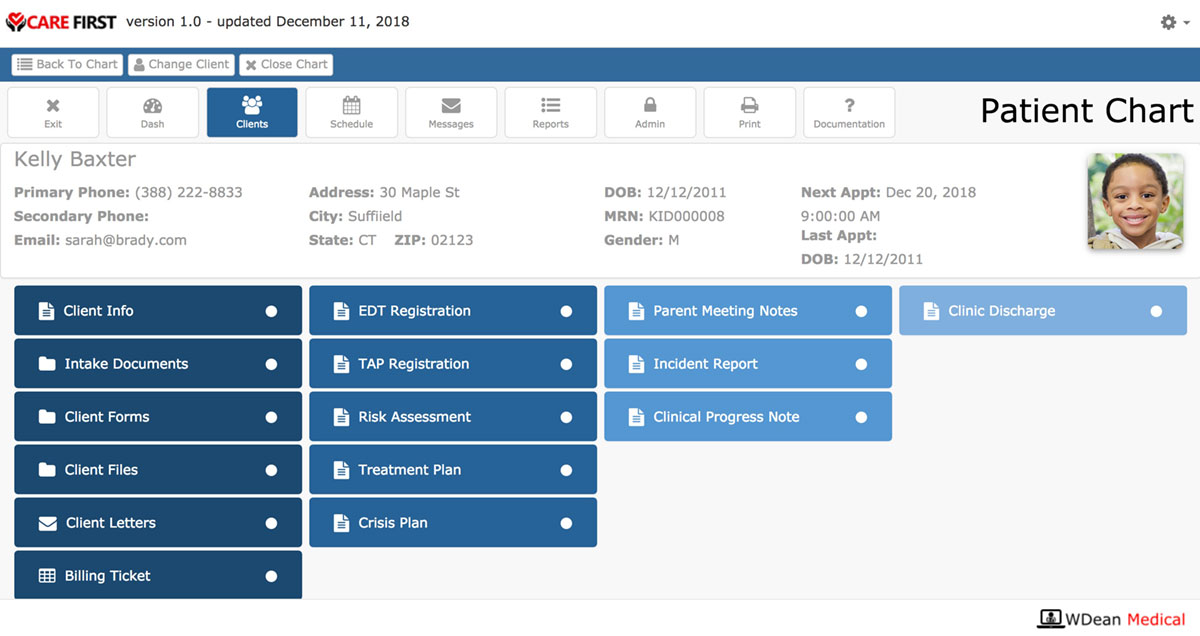Image resolution: width=1200 pixels, height=636 pixels.
Task: Toggle the dot on Risk Assessment
Action: pos(566,417)
